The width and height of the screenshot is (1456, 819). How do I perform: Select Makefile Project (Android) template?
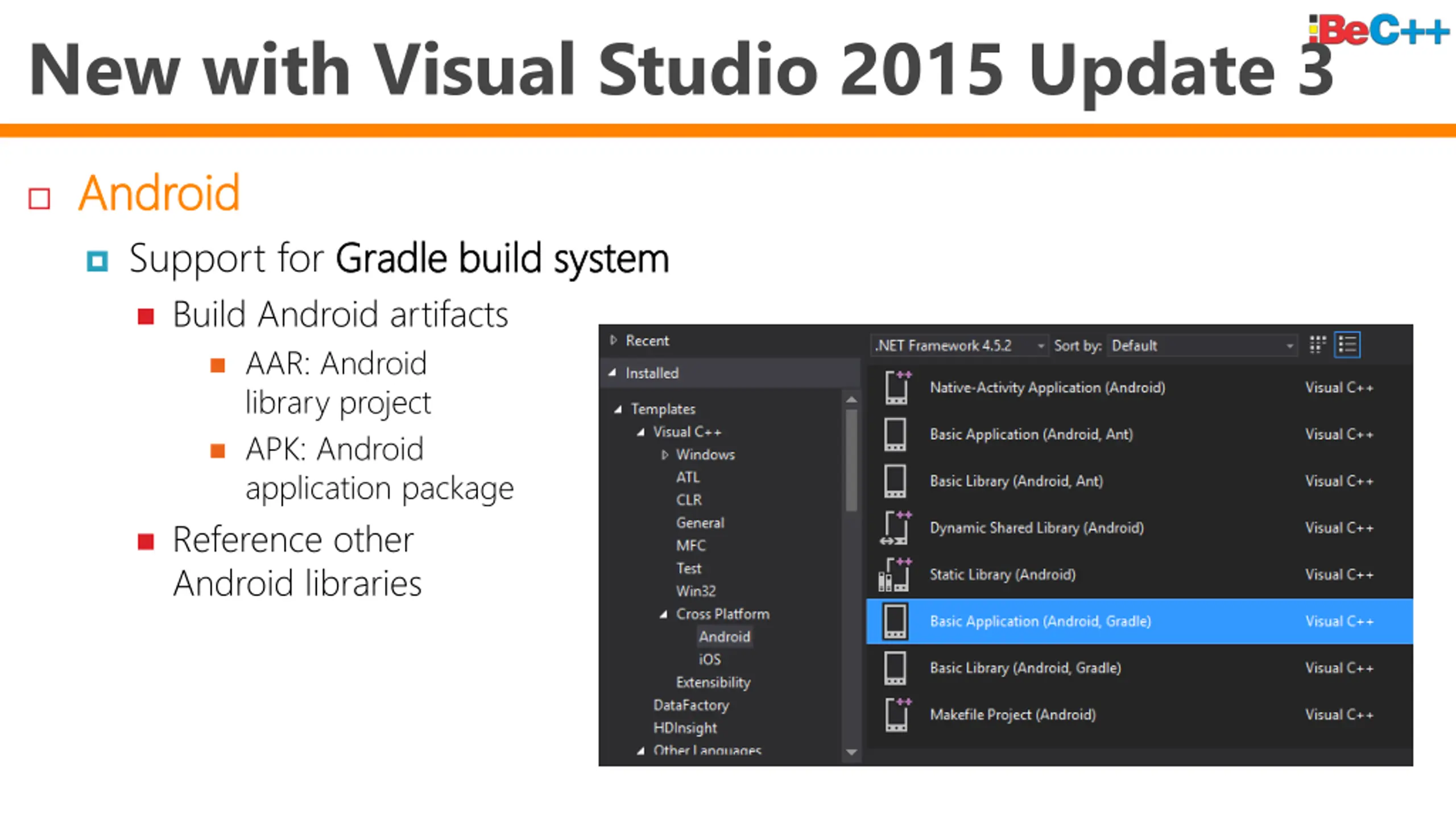(x=1139, y=714)
